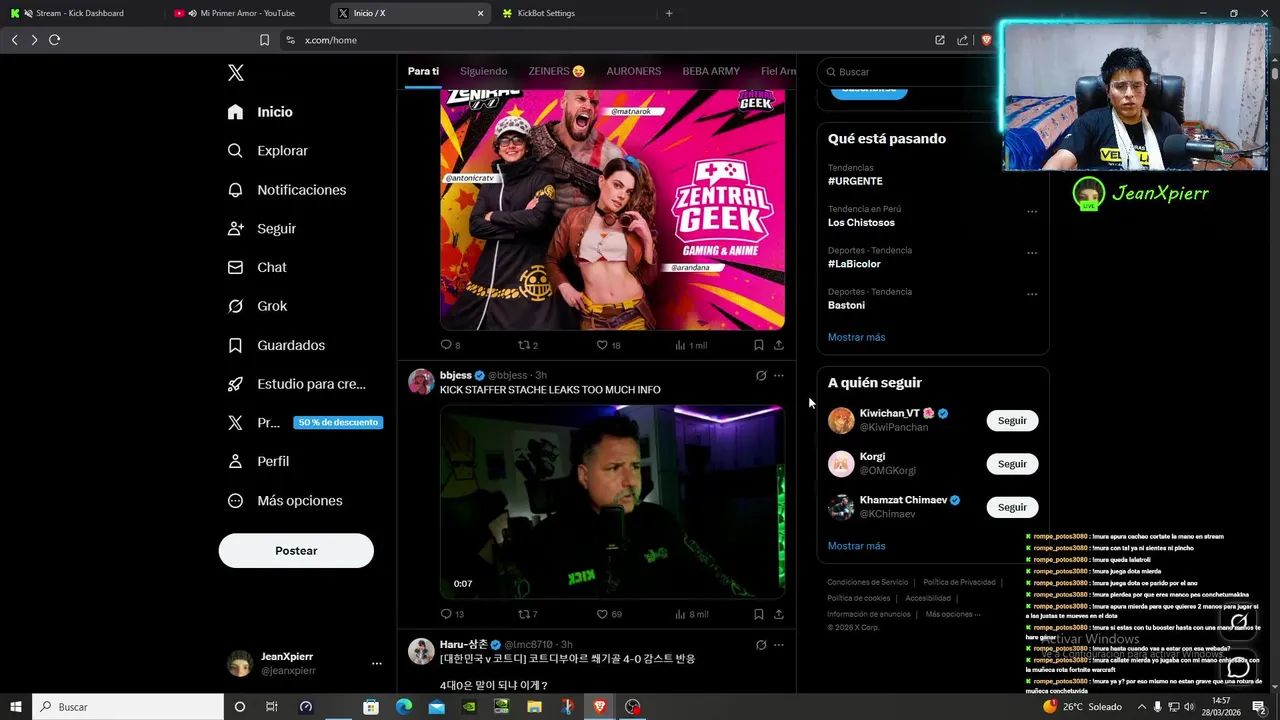Follow Khamzat Chimaev

(1012, 507)
